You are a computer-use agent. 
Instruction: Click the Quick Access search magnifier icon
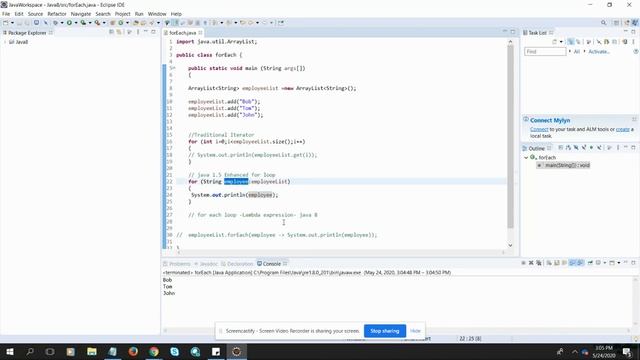(x=603, y=23)
